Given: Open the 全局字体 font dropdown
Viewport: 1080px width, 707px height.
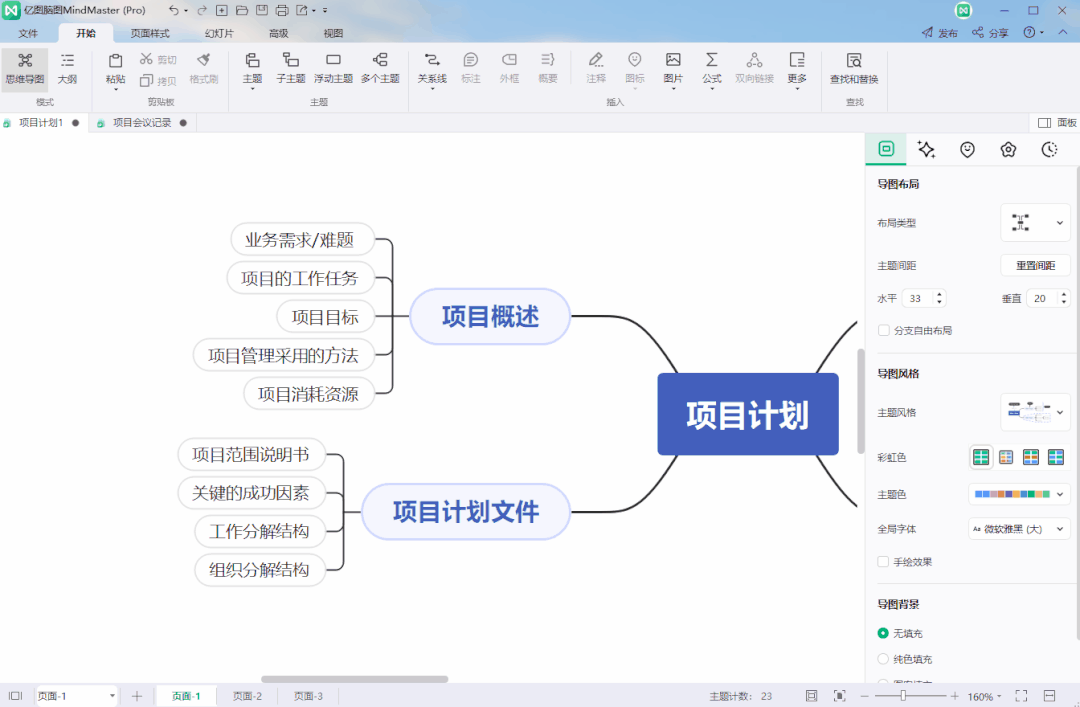Looking at the screenshot, I should pyautogui.click(x=1019, y=529).
